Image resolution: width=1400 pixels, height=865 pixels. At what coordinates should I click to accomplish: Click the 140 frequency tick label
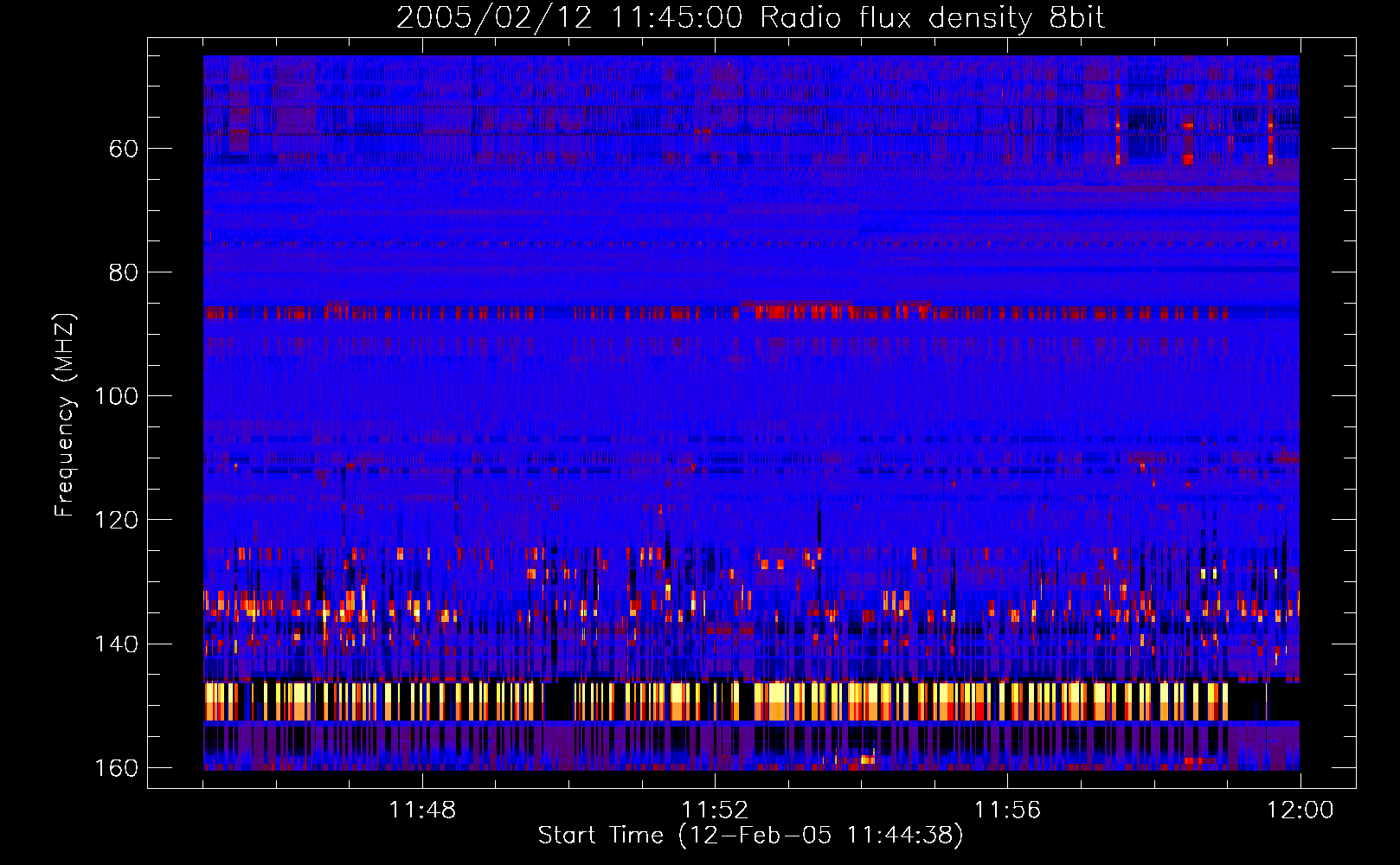116,644
